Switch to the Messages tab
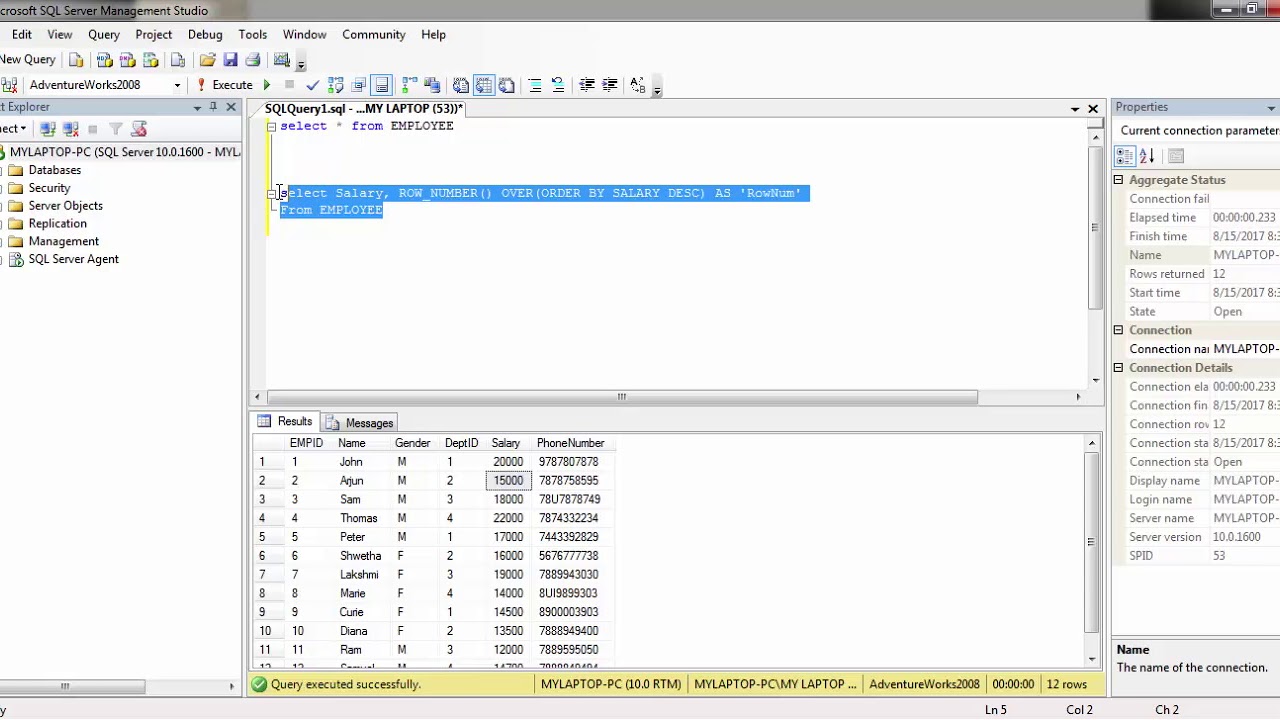1280x720 pixels. coord(359,423)
